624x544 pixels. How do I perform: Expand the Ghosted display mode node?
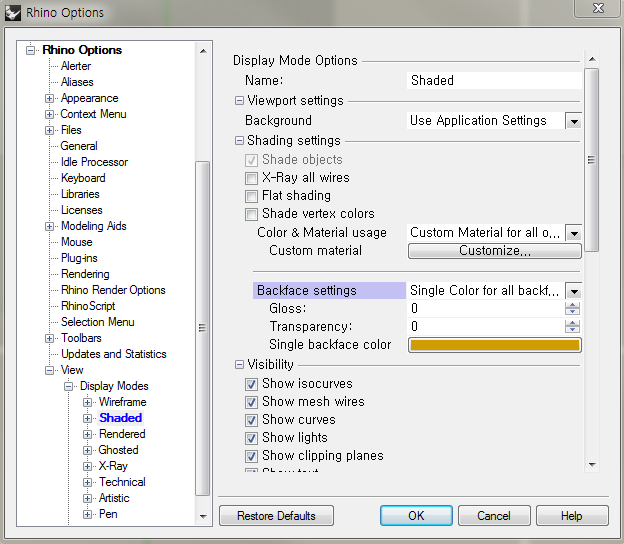(x=88, y=450)
